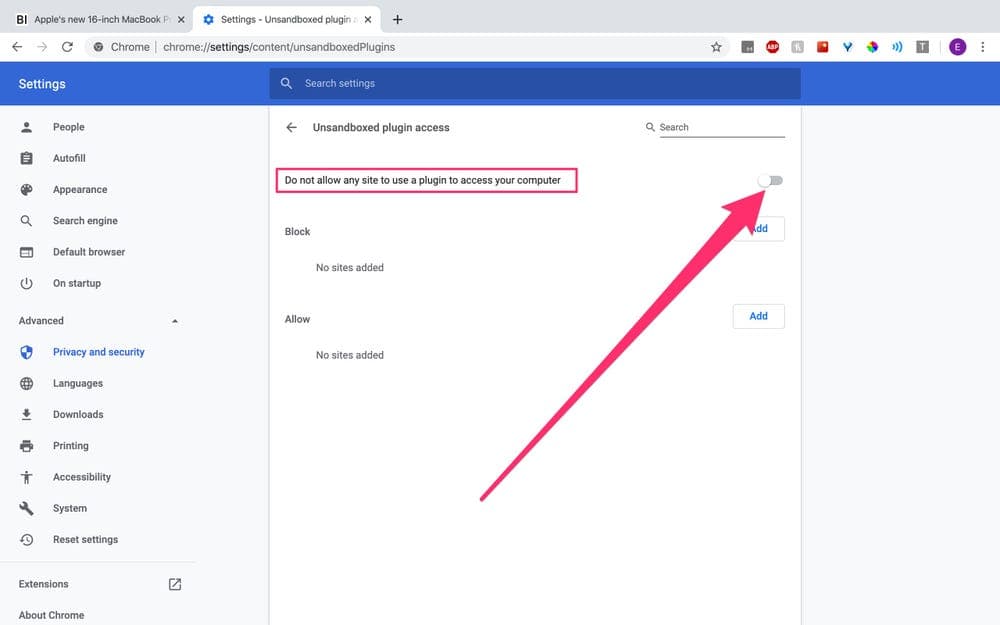The image size is (1000, 625).
Task: Click the Languages globe icon
Action: click(26, 383)
